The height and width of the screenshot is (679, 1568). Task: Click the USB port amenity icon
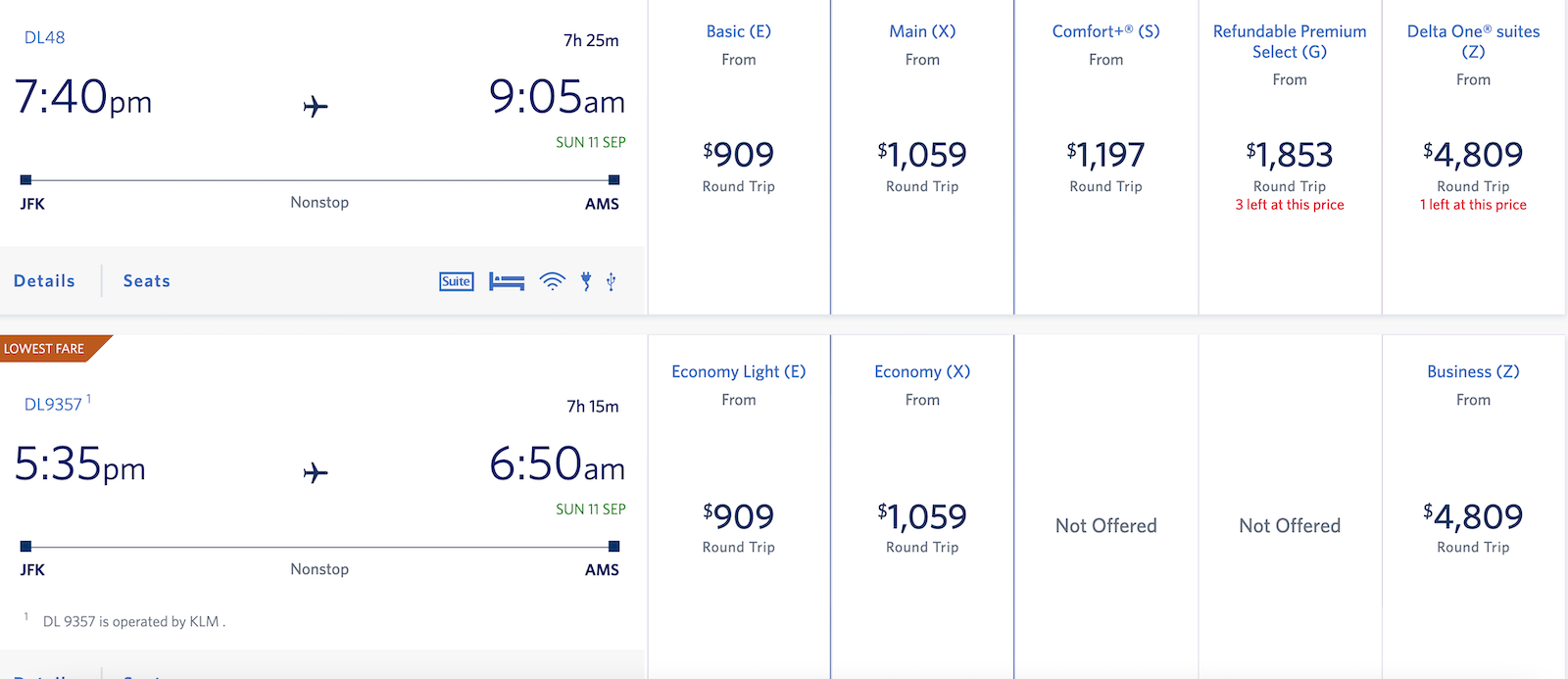(x=611, y=281)
